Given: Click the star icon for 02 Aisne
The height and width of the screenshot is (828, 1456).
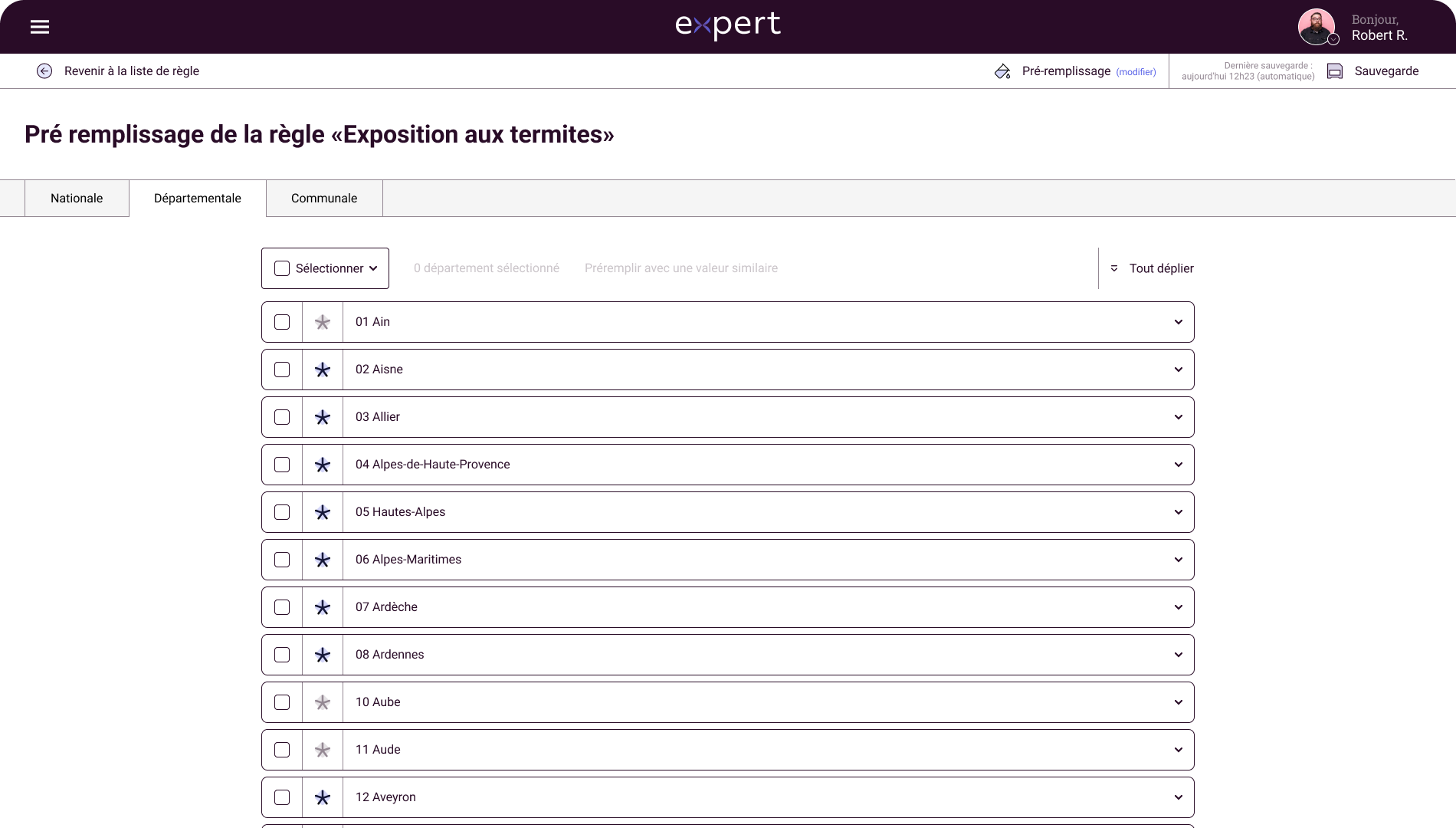Looking at the screenshot, I should tap(323, 370).
